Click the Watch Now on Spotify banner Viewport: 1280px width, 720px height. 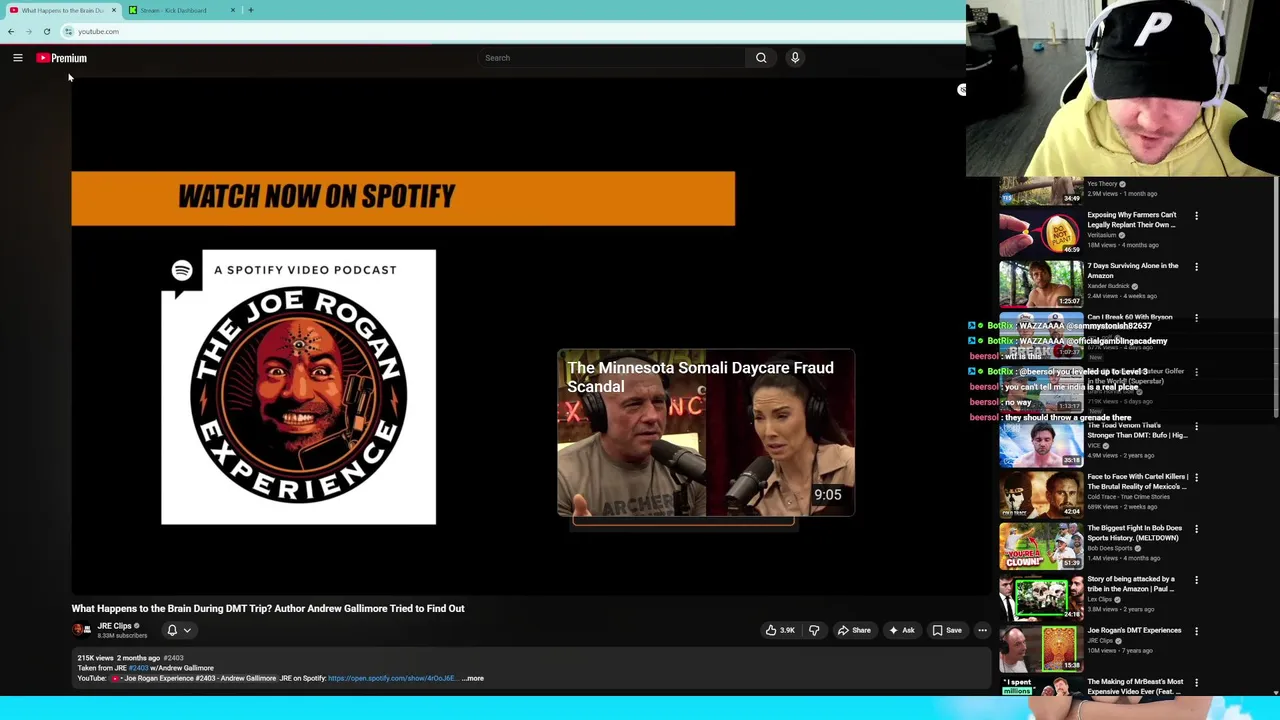[403, 198]
